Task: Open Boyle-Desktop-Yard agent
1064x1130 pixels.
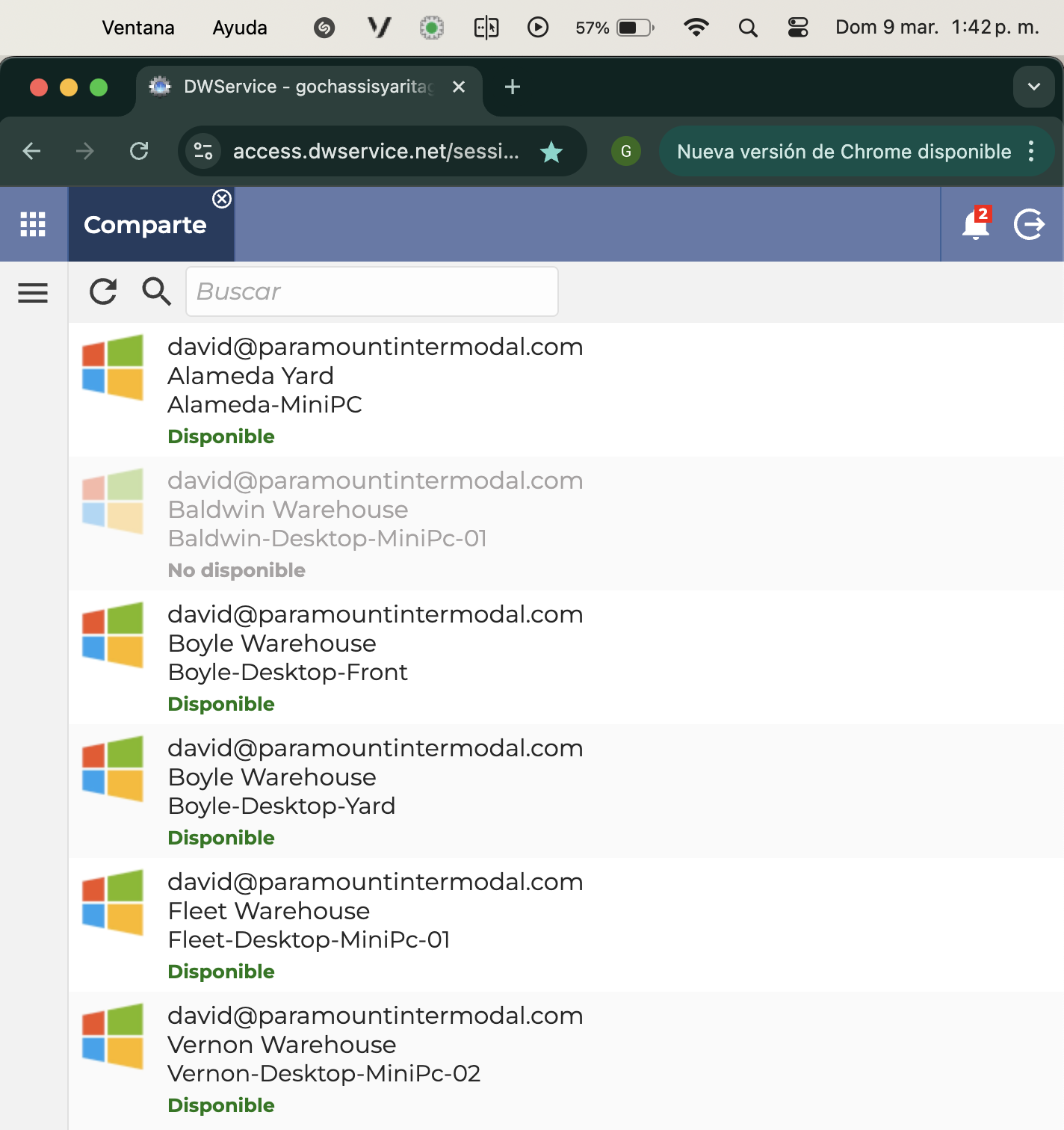Action: point(566,791)
